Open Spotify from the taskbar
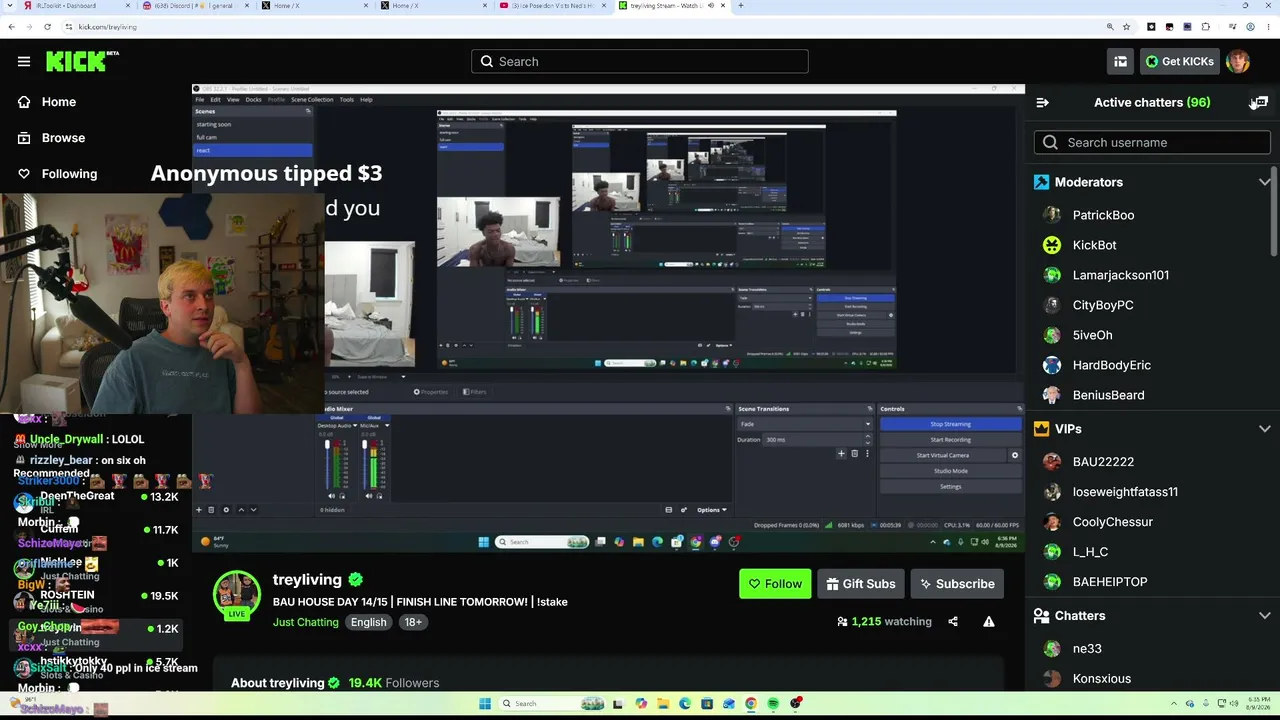The image size is (1280, 720). click(x=773, y=704)
